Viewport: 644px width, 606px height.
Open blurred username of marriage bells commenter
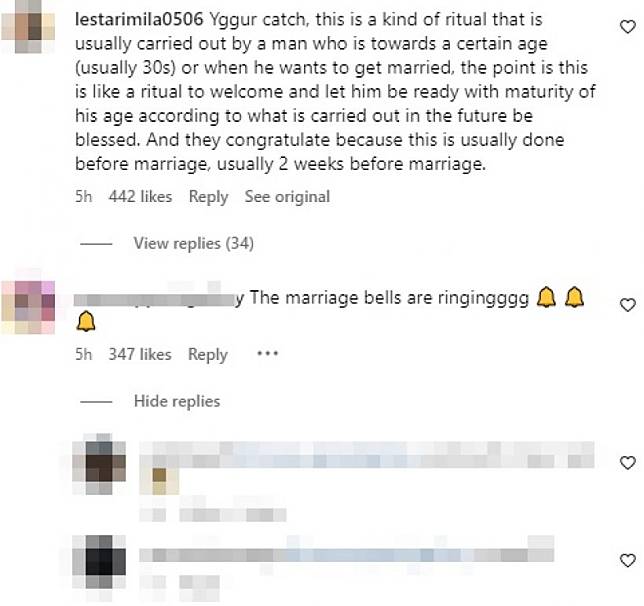pos(159,299)
